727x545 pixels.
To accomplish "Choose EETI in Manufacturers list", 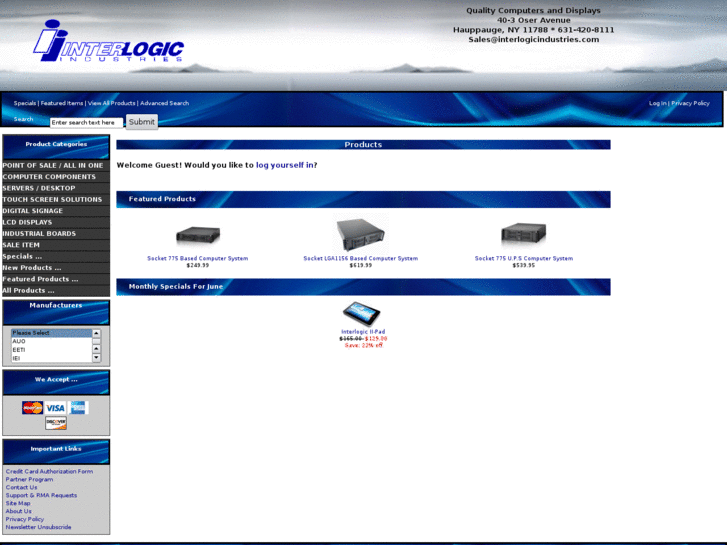I will click(51, 350).
